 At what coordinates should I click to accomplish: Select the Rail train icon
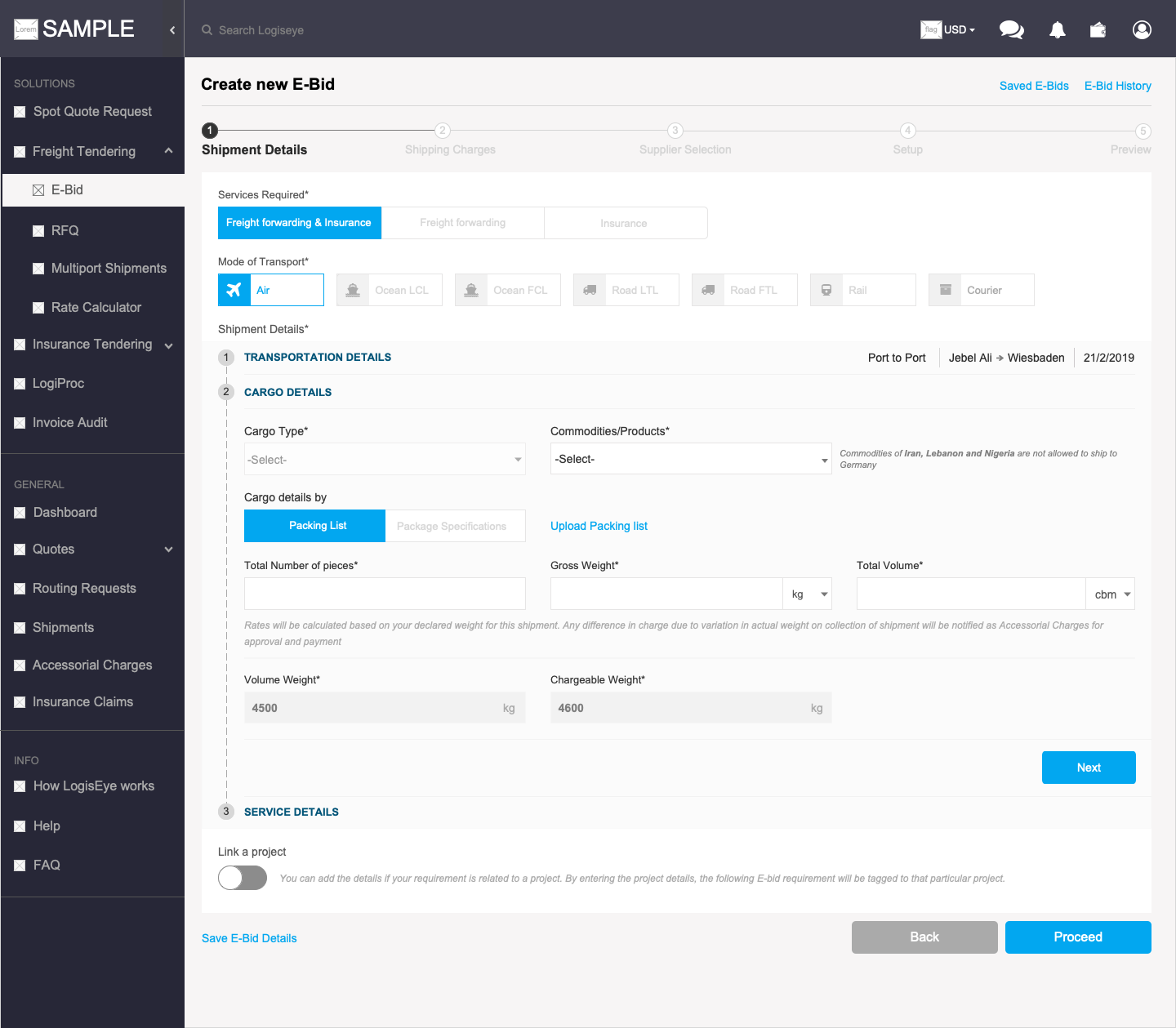(x=826, y=290)
